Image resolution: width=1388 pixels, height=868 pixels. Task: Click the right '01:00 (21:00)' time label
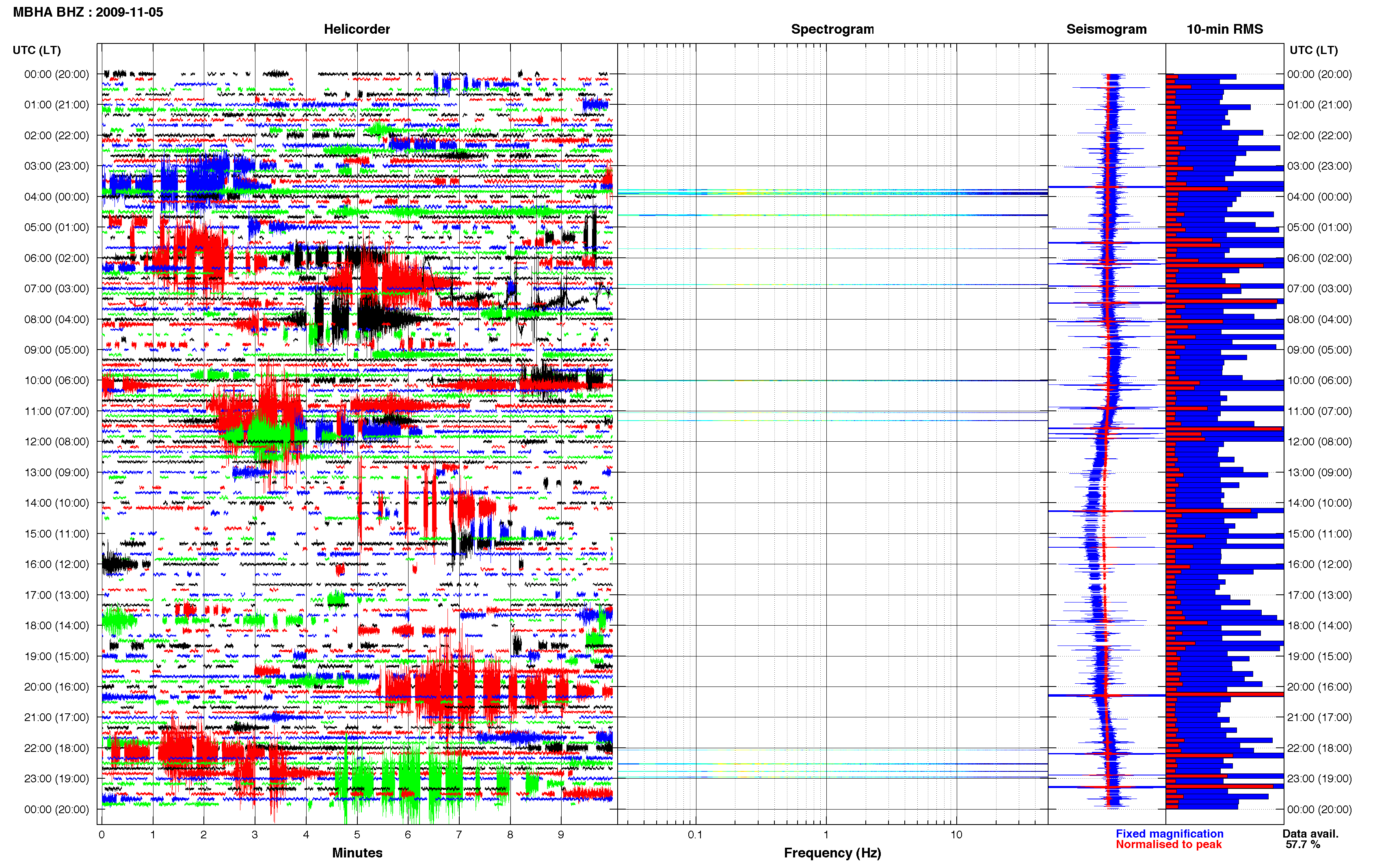coord(1319,105)
